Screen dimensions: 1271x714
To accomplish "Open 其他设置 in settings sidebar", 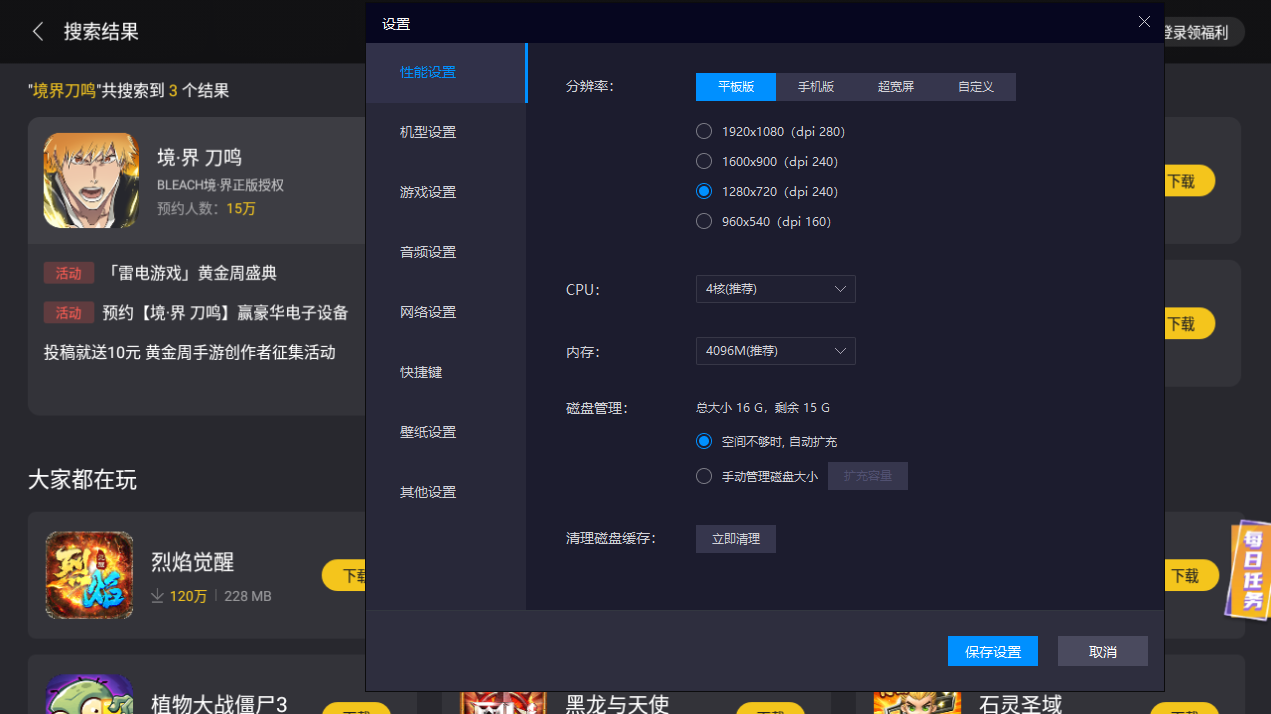I will [x=446, y=492].
